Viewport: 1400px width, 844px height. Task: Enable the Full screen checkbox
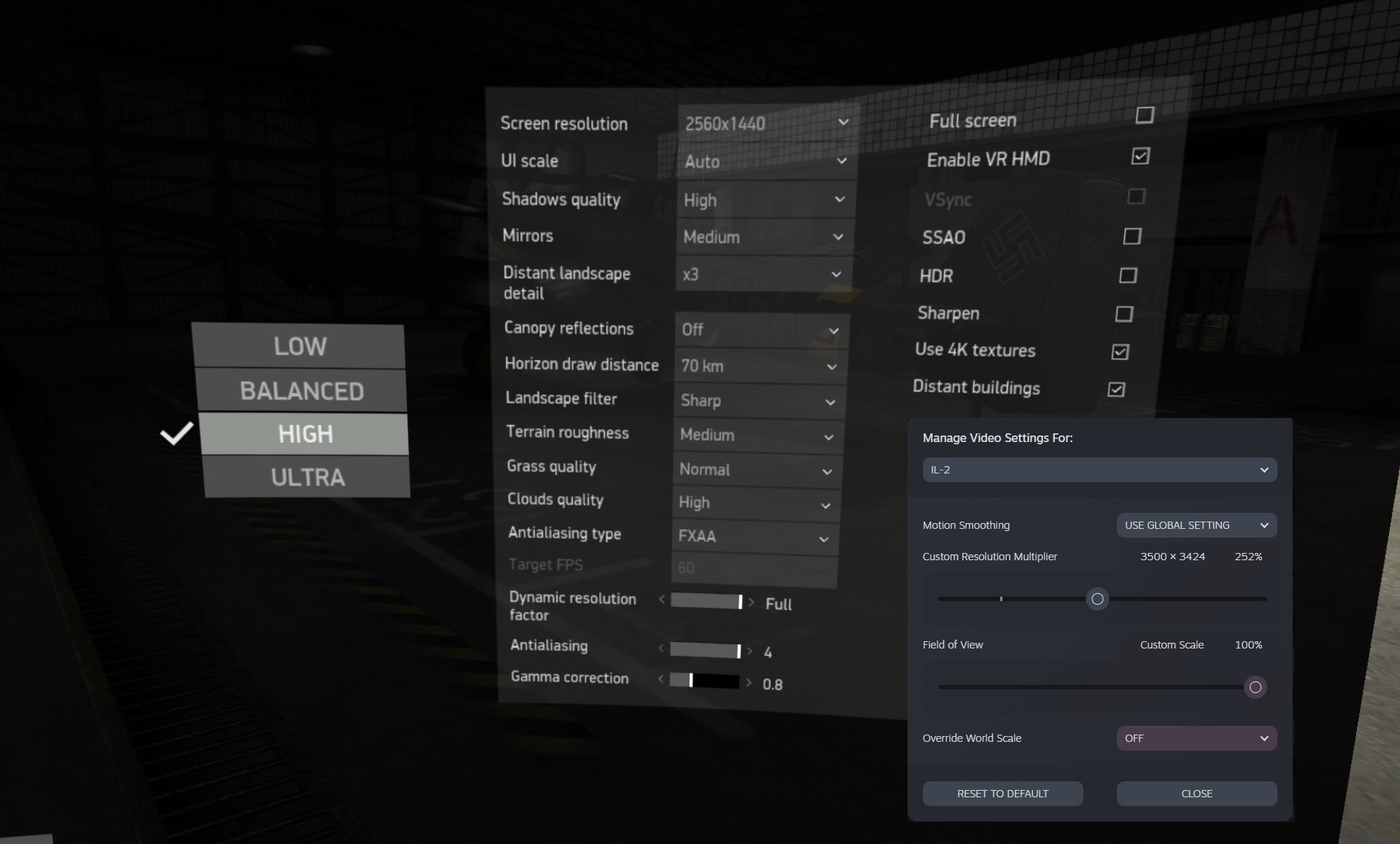coord(1145,115)
